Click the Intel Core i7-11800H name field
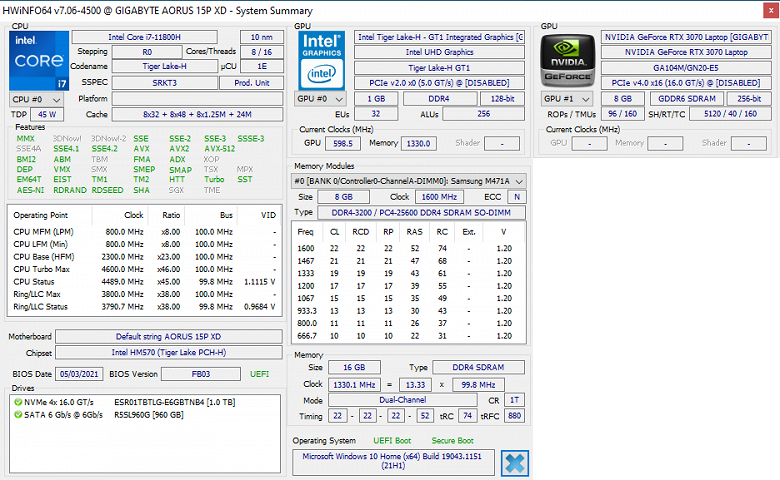The image size is (780, 480). tap(145, 37)
